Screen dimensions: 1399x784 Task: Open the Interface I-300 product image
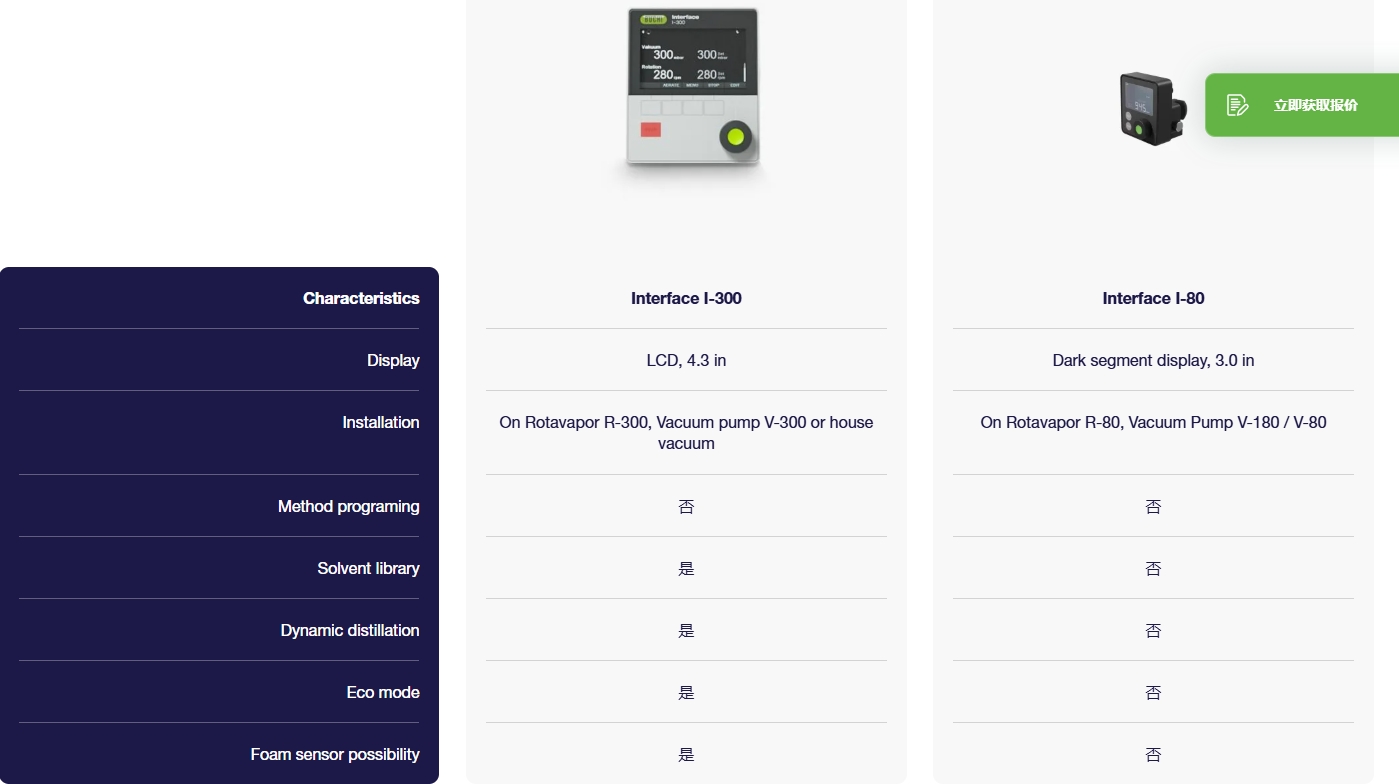point(692,90)
